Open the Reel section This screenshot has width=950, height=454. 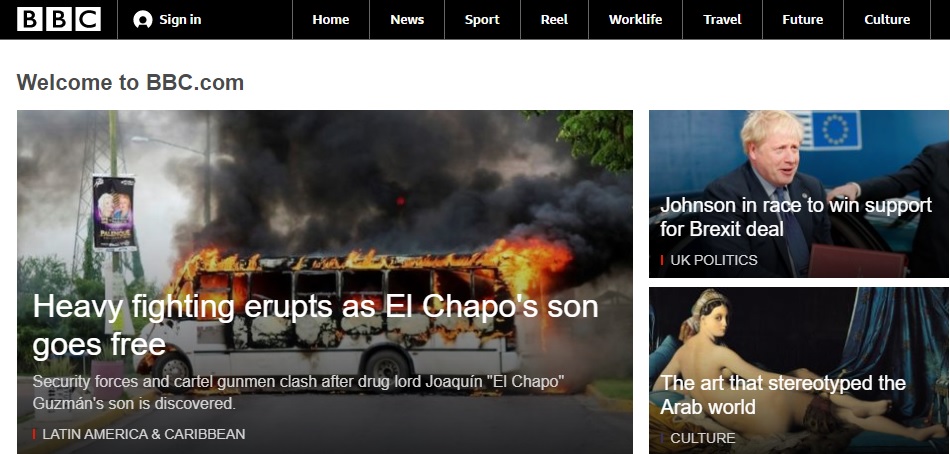(x=554, y=19)
